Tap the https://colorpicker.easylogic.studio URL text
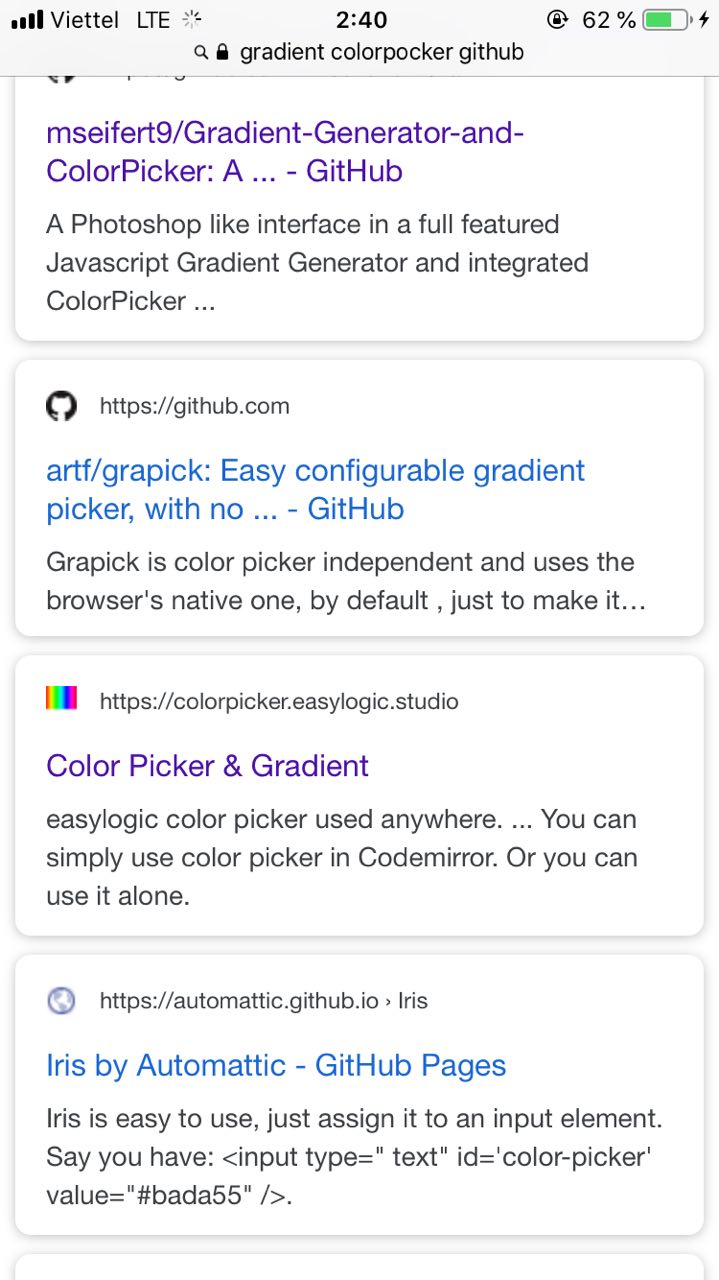Viewport: 719px width, 1280px height. pos(279,702)
